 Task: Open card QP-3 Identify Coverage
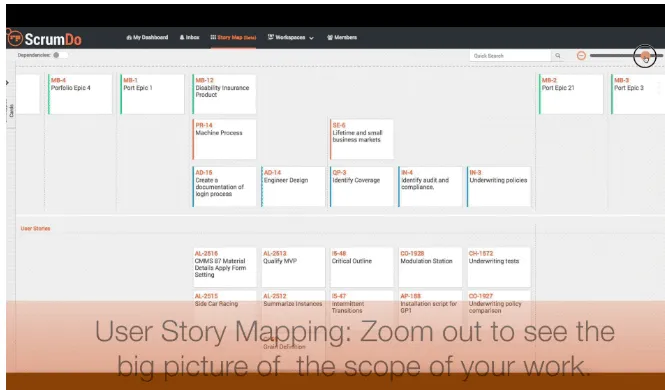click(361, 187)
